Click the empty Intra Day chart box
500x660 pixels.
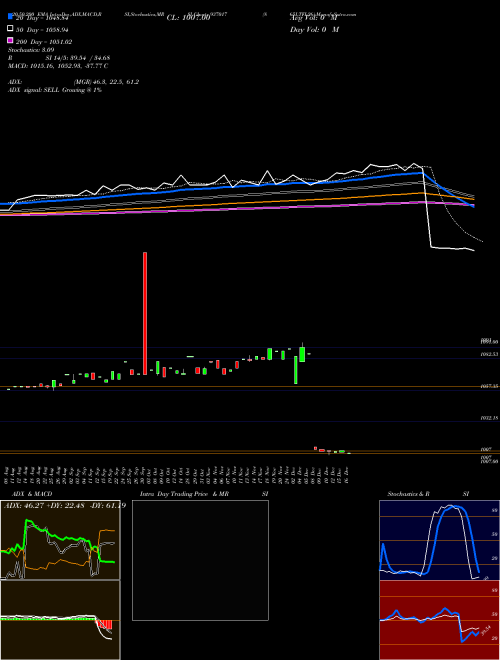tap(200, 560)
